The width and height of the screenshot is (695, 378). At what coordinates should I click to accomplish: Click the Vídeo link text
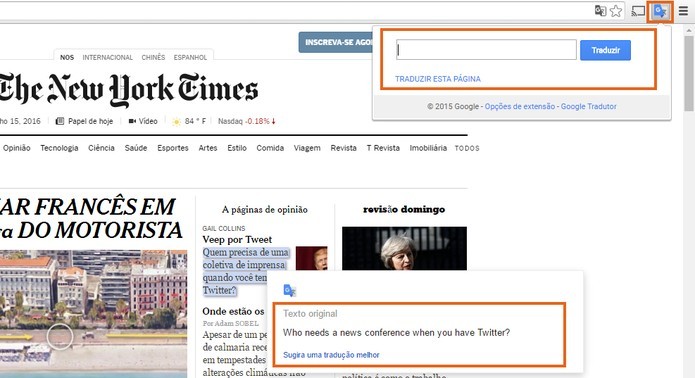click(x=148, y=121)
